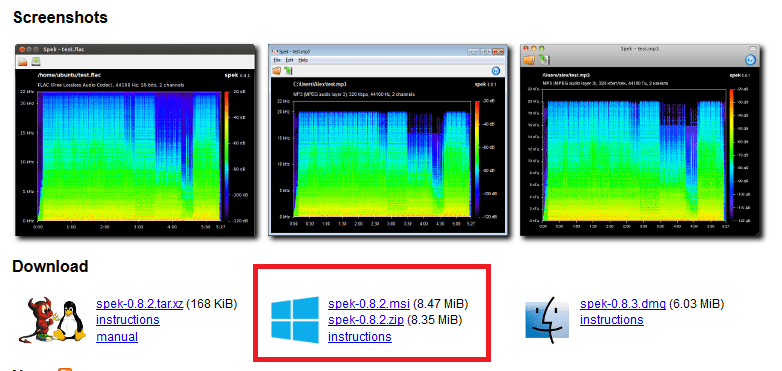Screen dimensions: 782x371
Task: Download spek-0.8.3.dmg for Mac
Action: click(x=623, y=303)
